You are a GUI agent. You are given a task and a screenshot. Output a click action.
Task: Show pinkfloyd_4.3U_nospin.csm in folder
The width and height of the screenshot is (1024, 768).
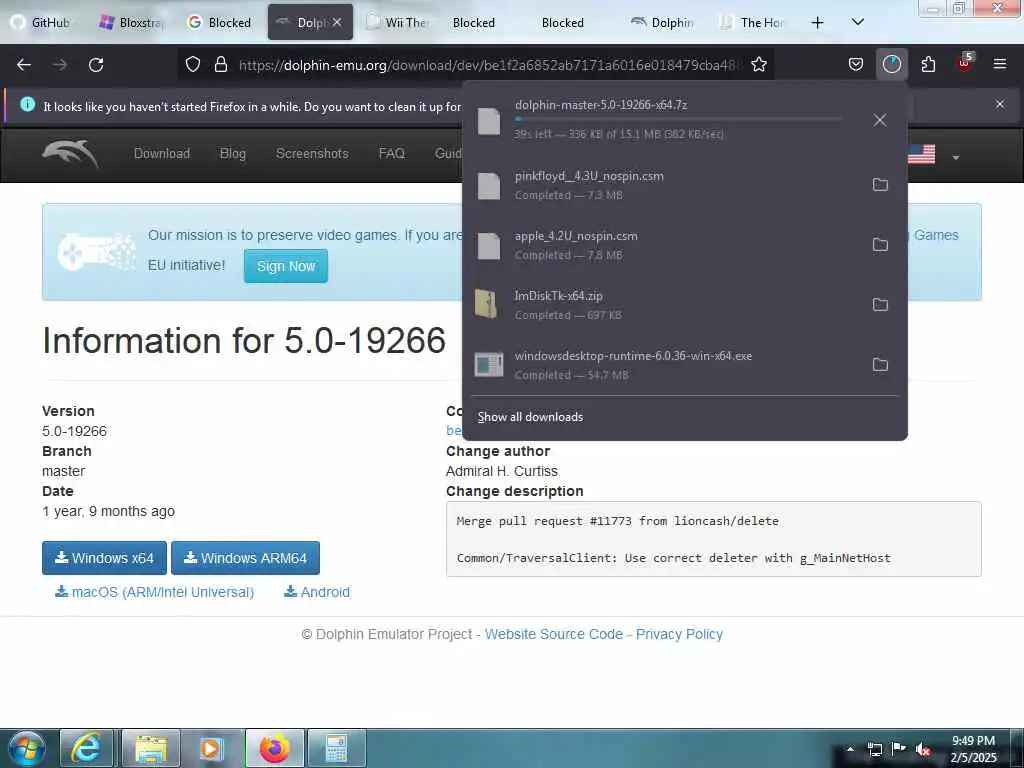coord(880,185)
